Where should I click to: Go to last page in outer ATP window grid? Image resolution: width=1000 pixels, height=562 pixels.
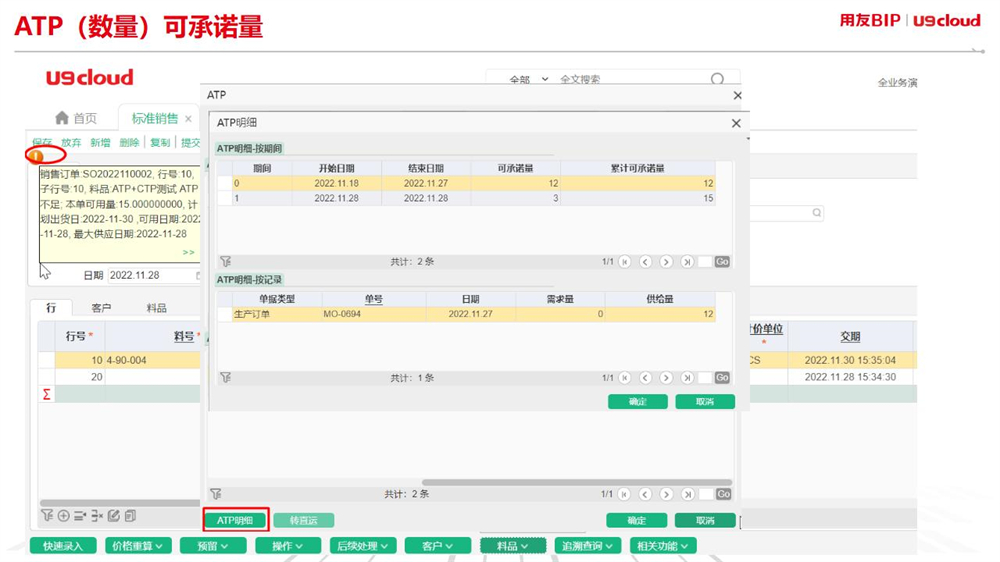[x=687, y=494]
